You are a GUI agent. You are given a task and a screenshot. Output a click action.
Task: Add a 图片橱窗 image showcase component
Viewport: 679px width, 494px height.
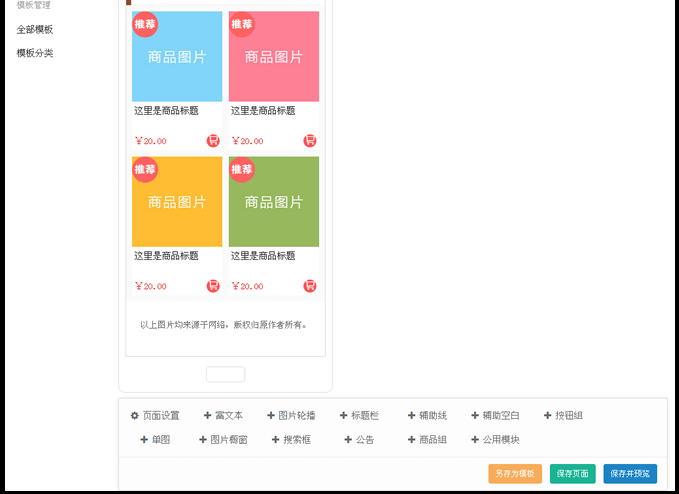coord(223,439)
